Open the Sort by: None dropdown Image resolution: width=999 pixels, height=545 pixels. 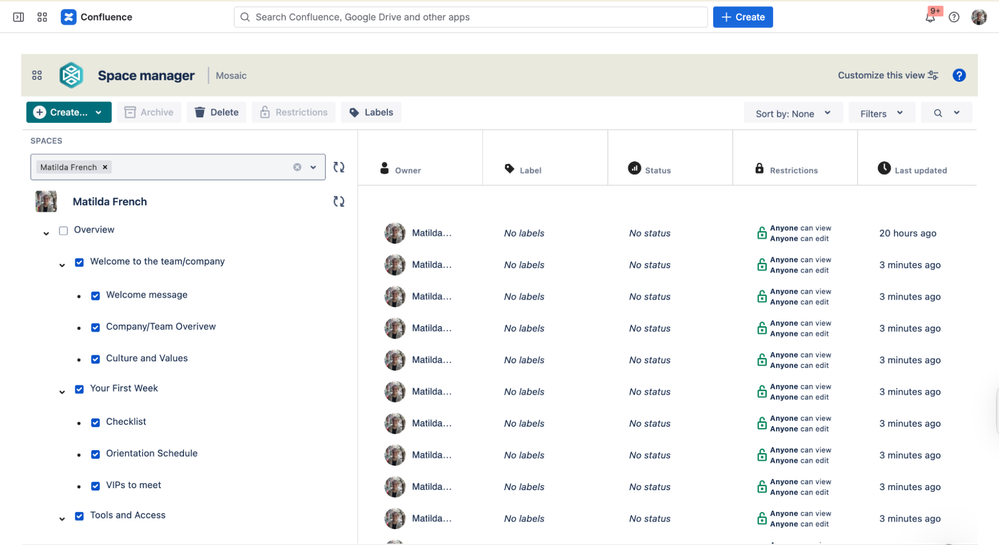coord(793,113)
